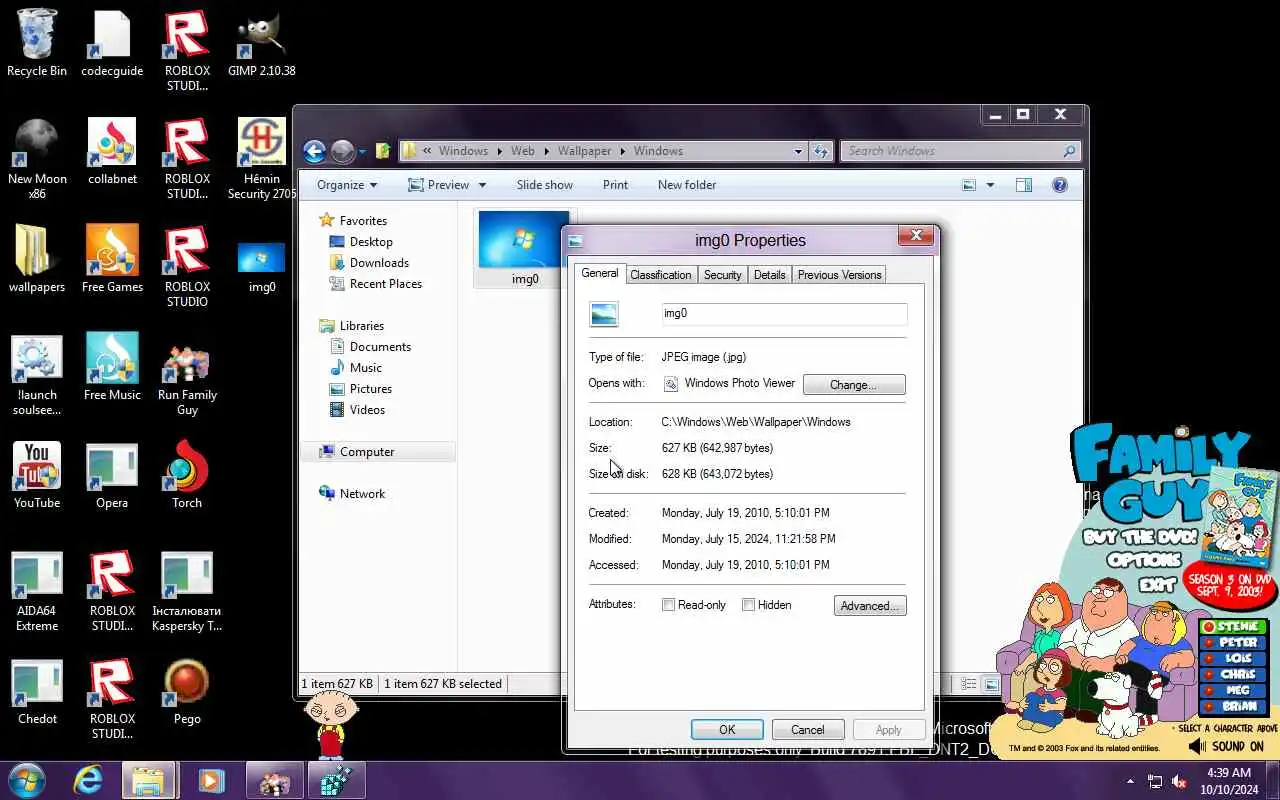Open the Organize dropdown menu
The height and width of the screenshot is (800, 1280).
[347, 185]
